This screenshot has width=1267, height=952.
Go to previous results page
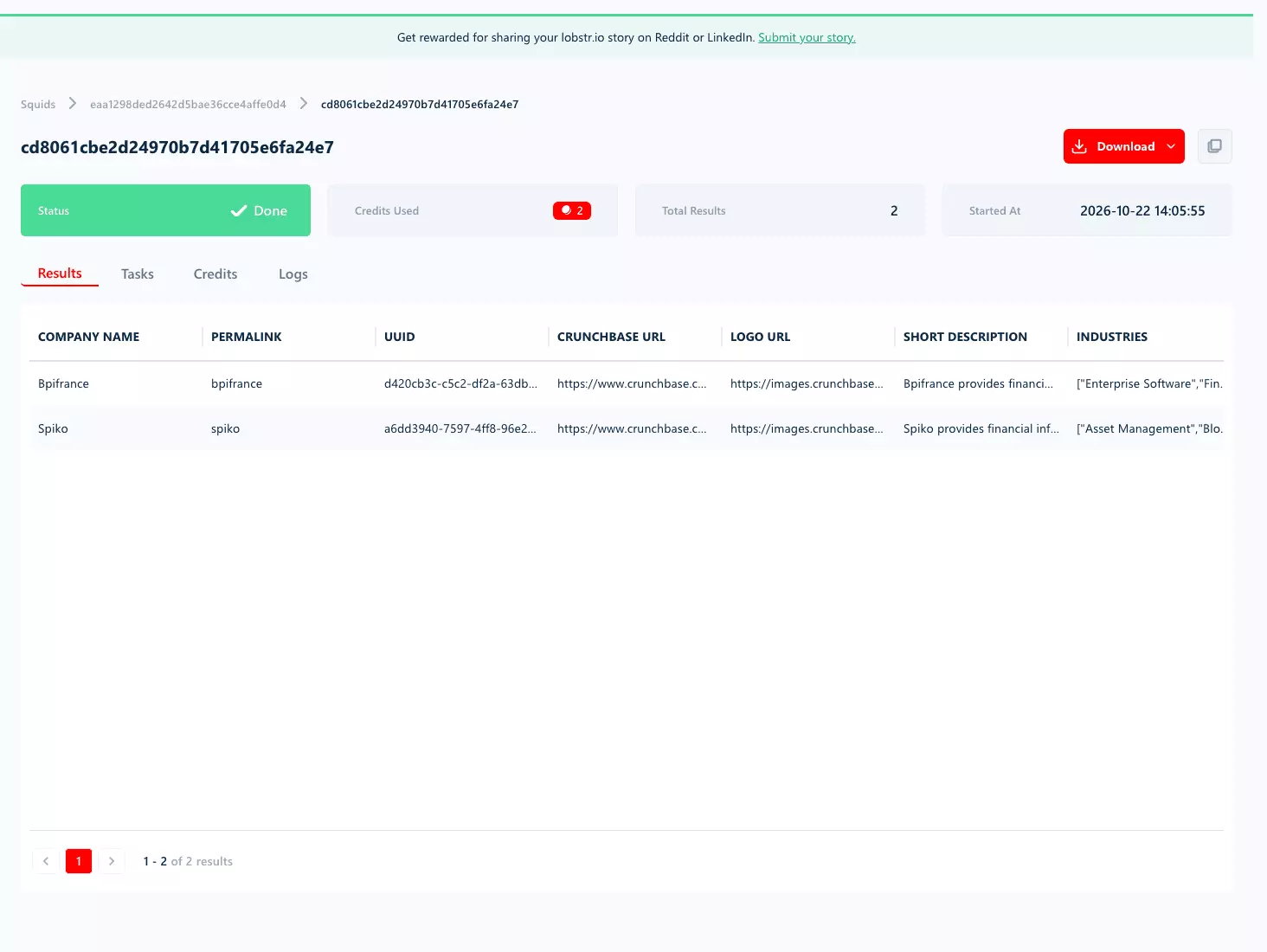(46, 861)
